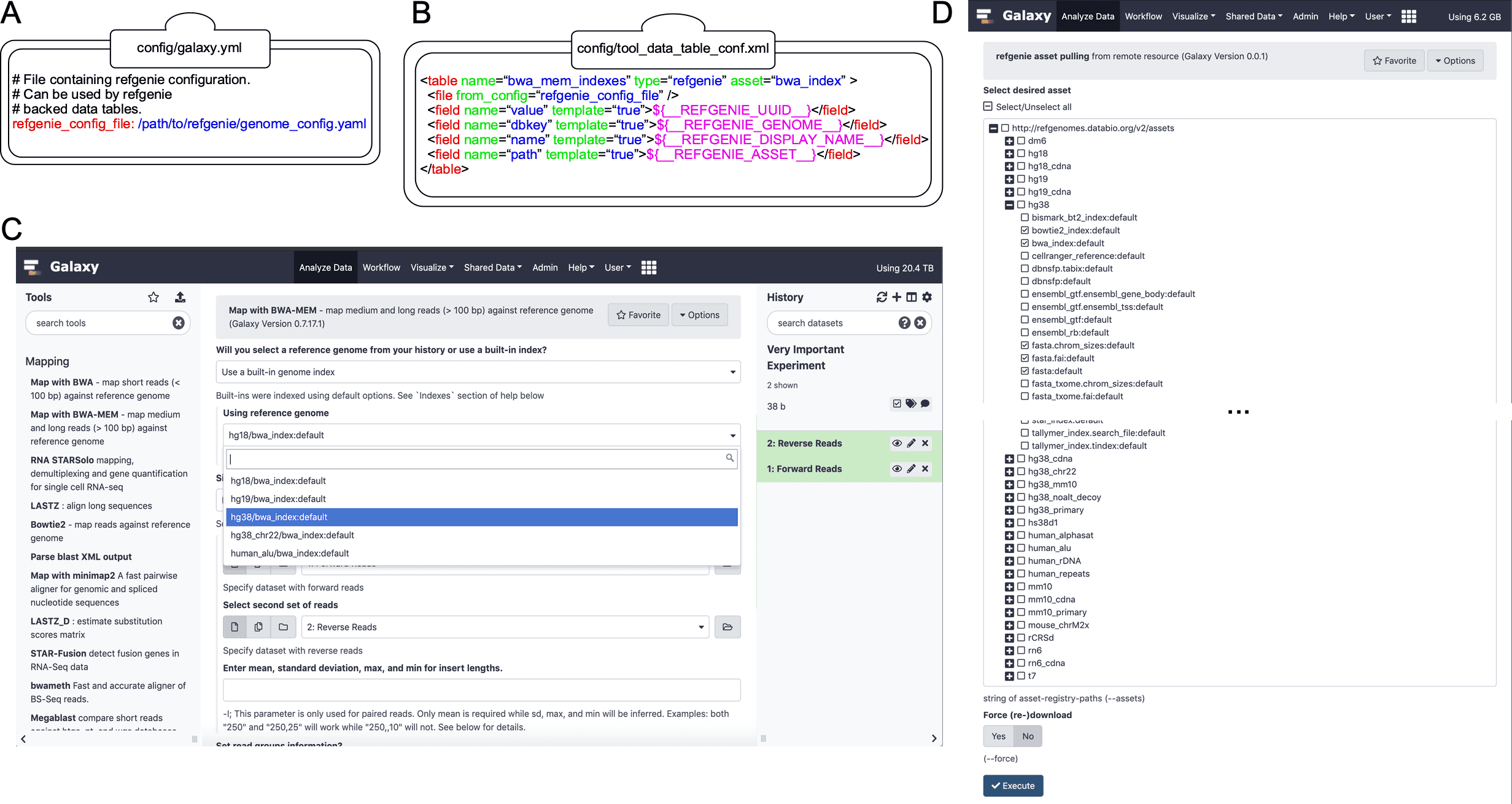The width and height of the screenshot is (1512, 804).
Task: Open the apps grid in panel C masthead
Action: click(x=649, y=268)
